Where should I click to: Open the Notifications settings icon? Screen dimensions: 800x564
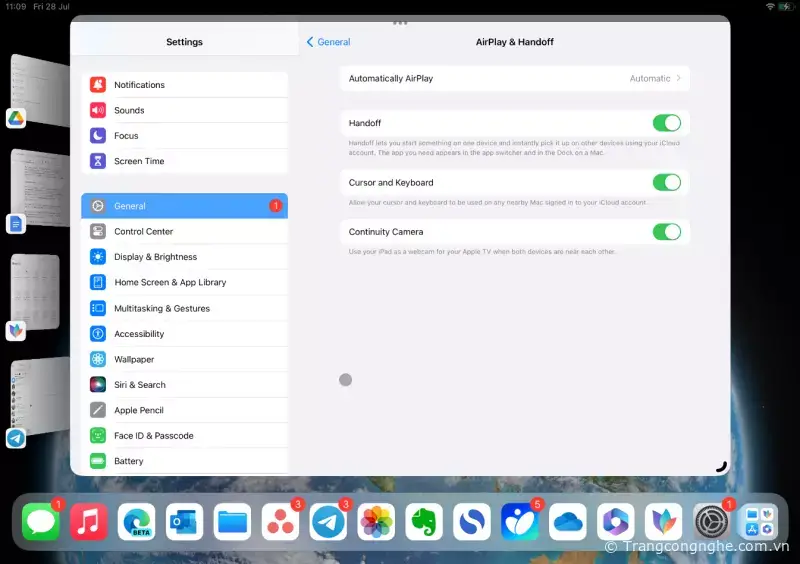point(98,85)
